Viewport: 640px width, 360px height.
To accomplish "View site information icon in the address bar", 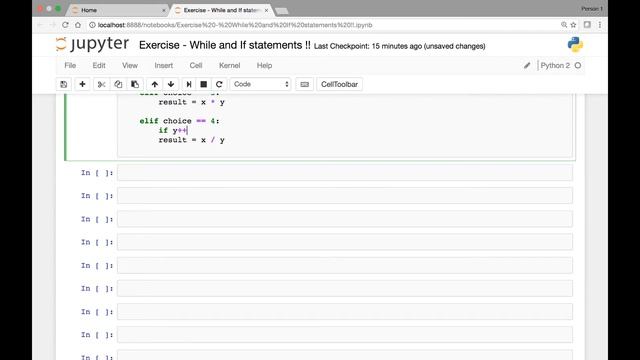I will 92,25.
